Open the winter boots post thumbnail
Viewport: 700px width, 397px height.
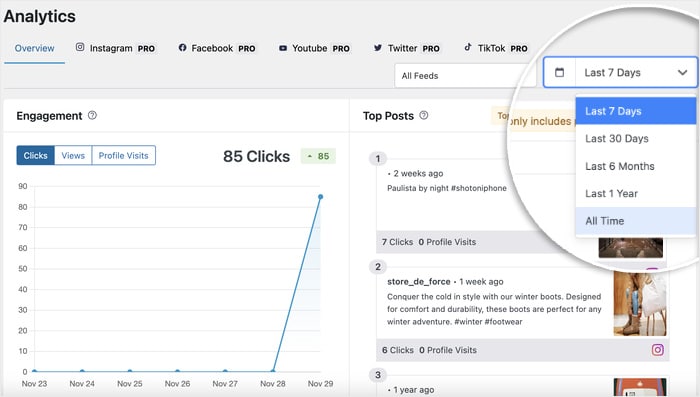(x=640, y=304)
